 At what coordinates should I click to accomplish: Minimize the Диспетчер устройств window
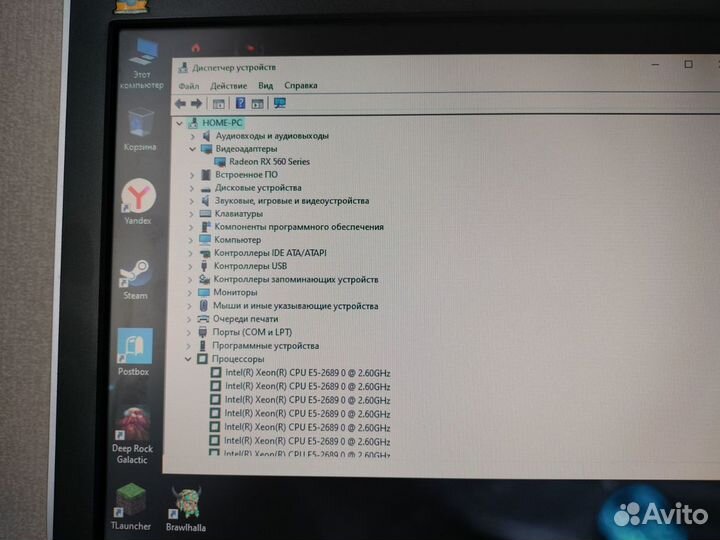(655, 65)
